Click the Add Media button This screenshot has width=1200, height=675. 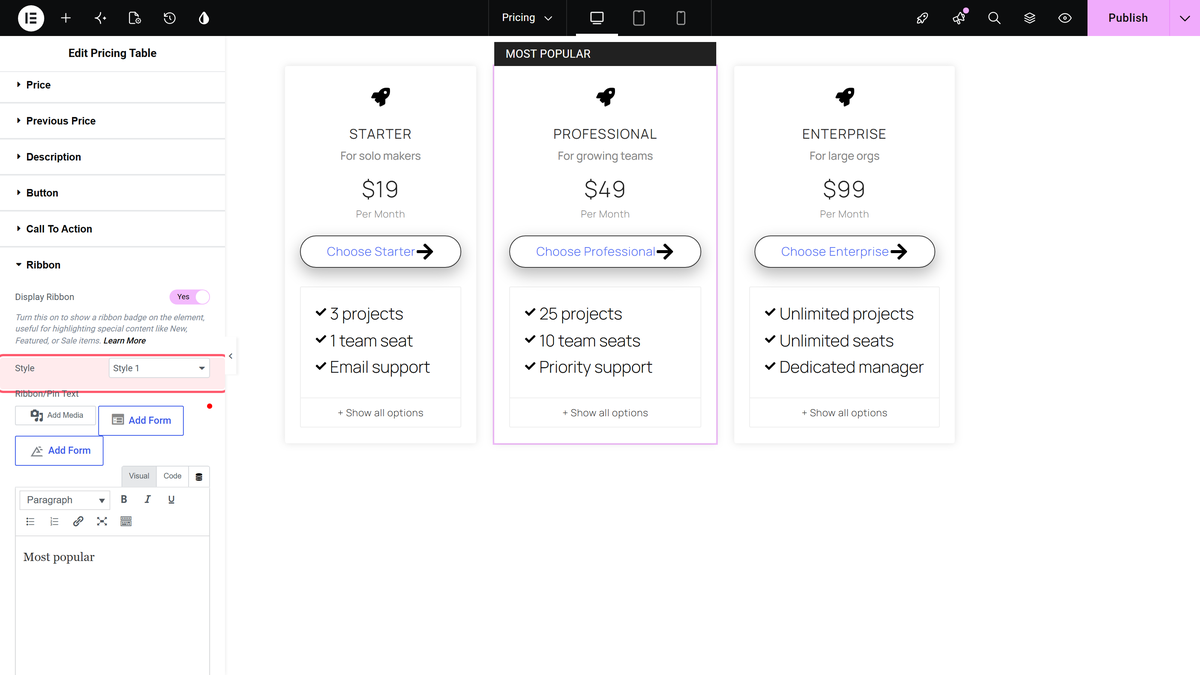point(56,415)
